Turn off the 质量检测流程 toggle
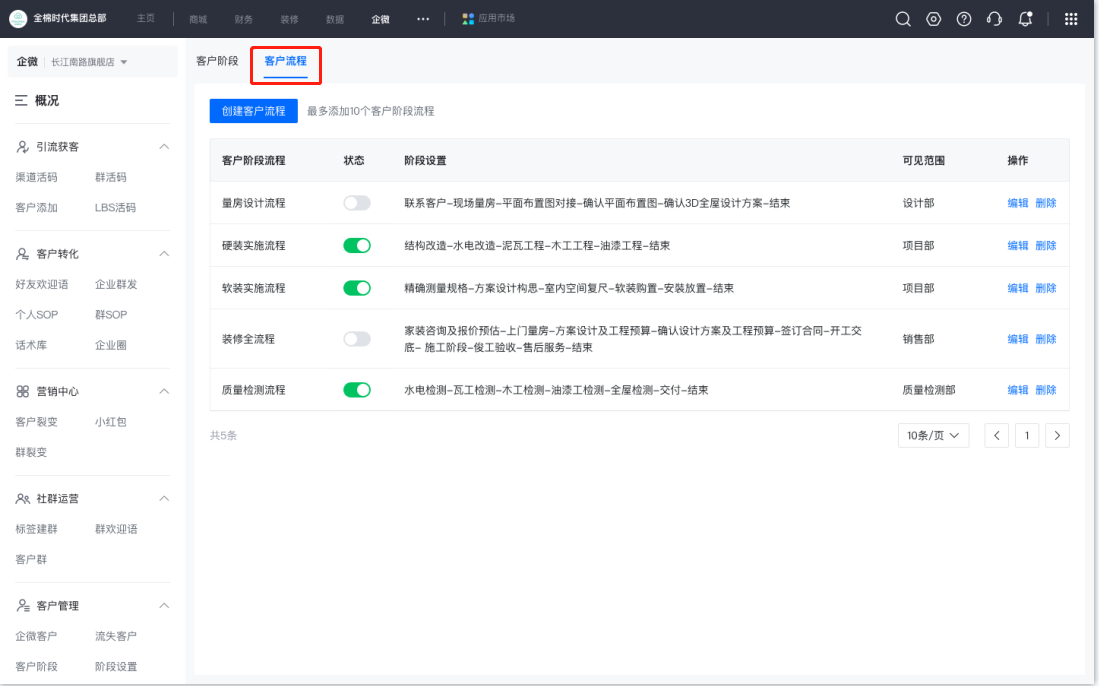Viewport: 1099px width, 686px height. (357, 390)
